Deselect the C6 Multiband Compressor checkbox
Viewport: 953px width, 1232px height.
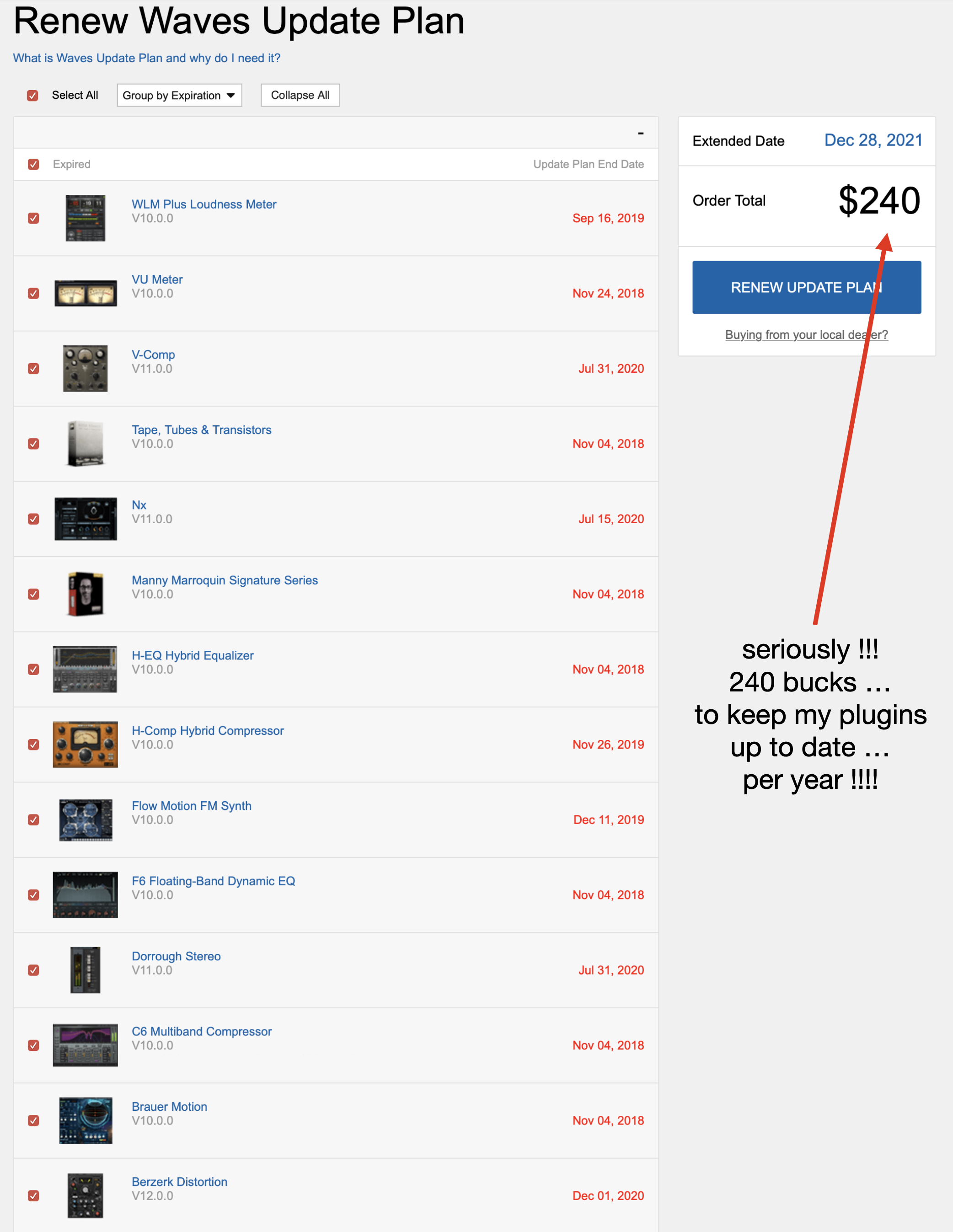(x=33, y=1045)
